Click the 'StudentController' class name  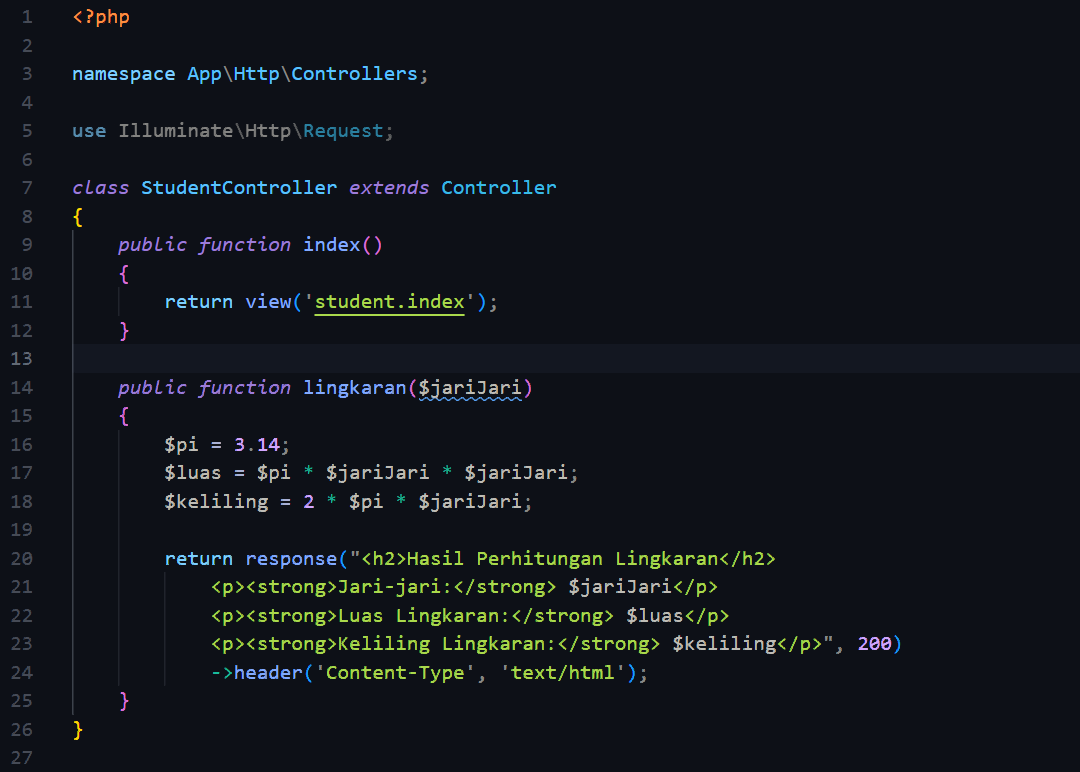click(x=239, y=188)
